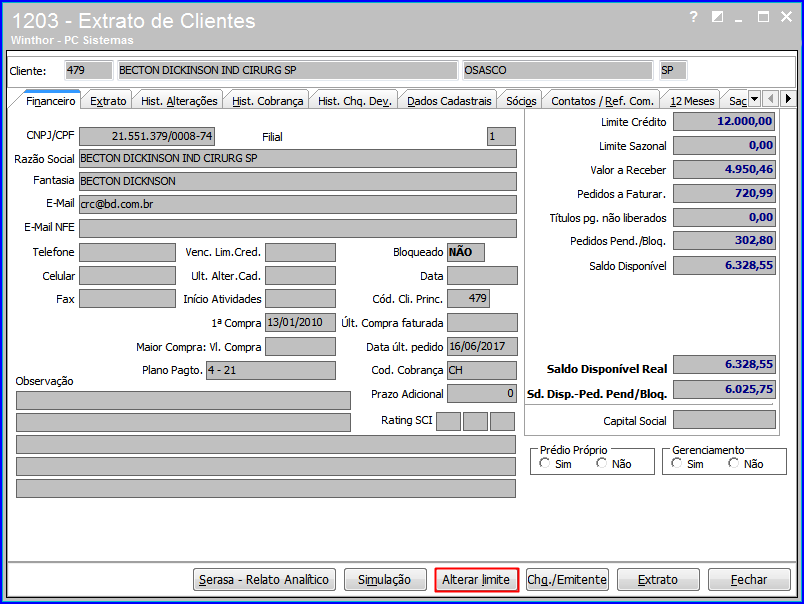Image resolution: width=804 pixels, height=604 pixels.
Task: Click the E-Mail NFE field
Action: [x=298, y=228]
